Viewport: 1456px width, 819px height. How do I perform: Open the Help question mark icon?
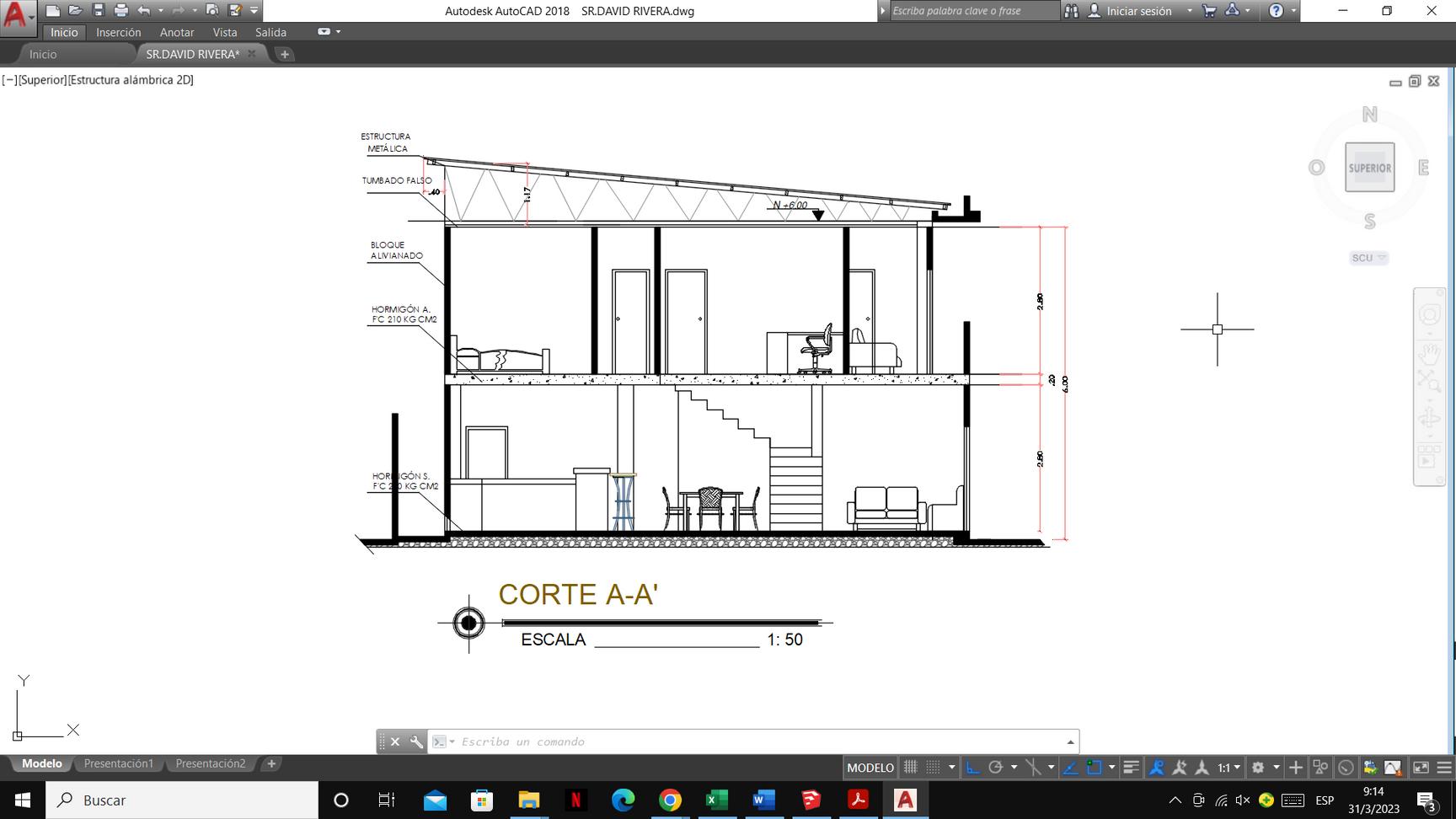pyautogui.click(x=1276, y=11)
